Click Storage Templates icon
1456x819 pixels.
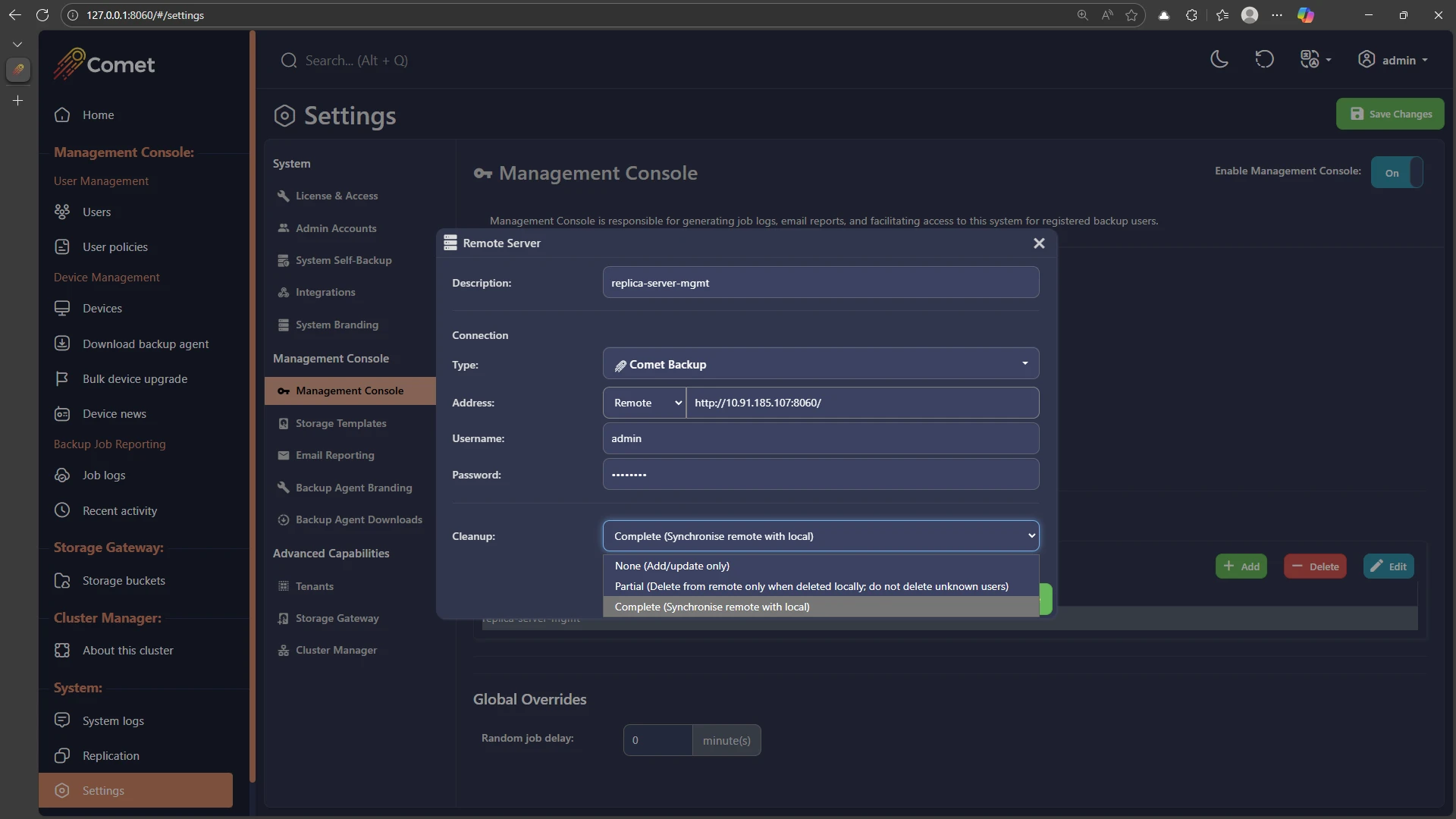(284, 423)
